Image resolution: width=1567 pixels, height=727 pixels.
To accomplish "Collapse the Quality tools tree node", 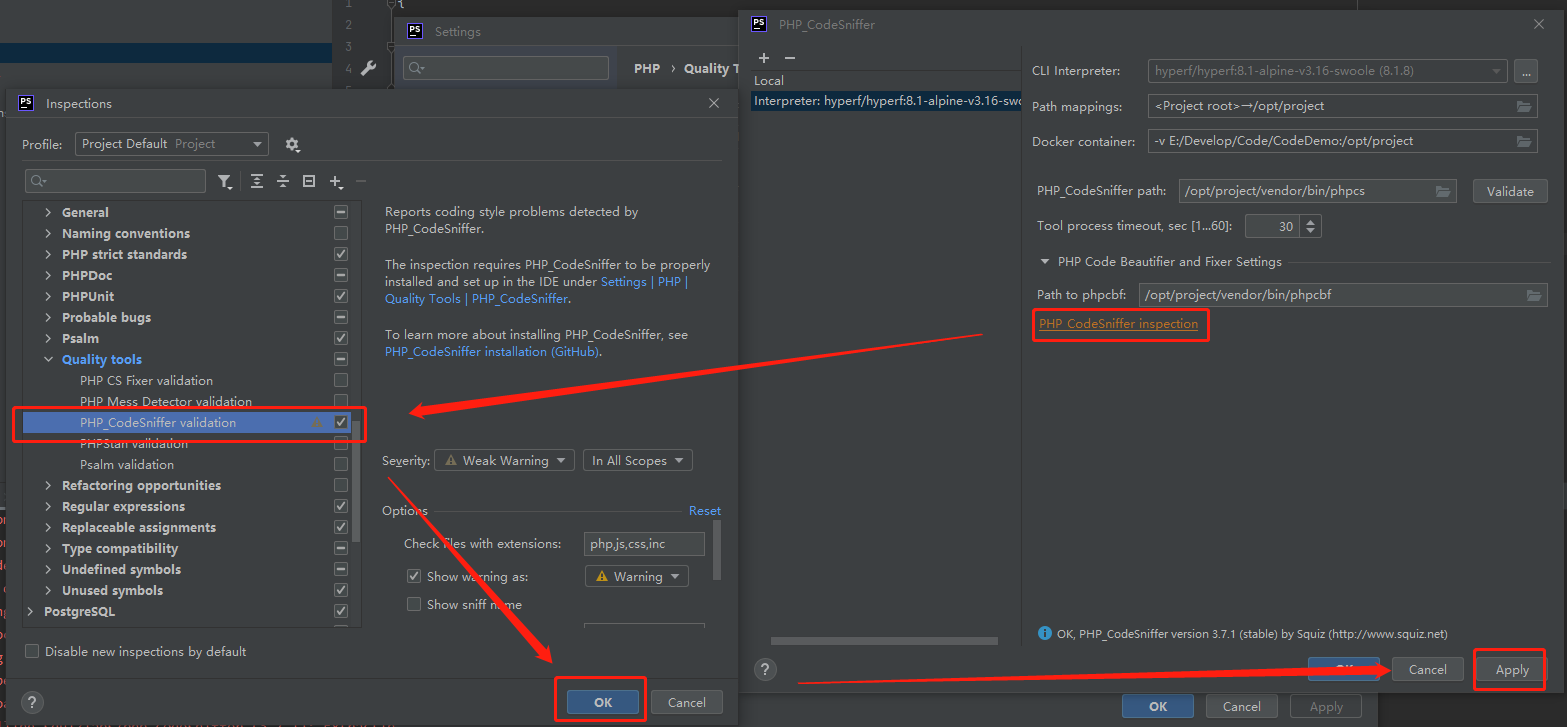I will click(x=48, y=359).
